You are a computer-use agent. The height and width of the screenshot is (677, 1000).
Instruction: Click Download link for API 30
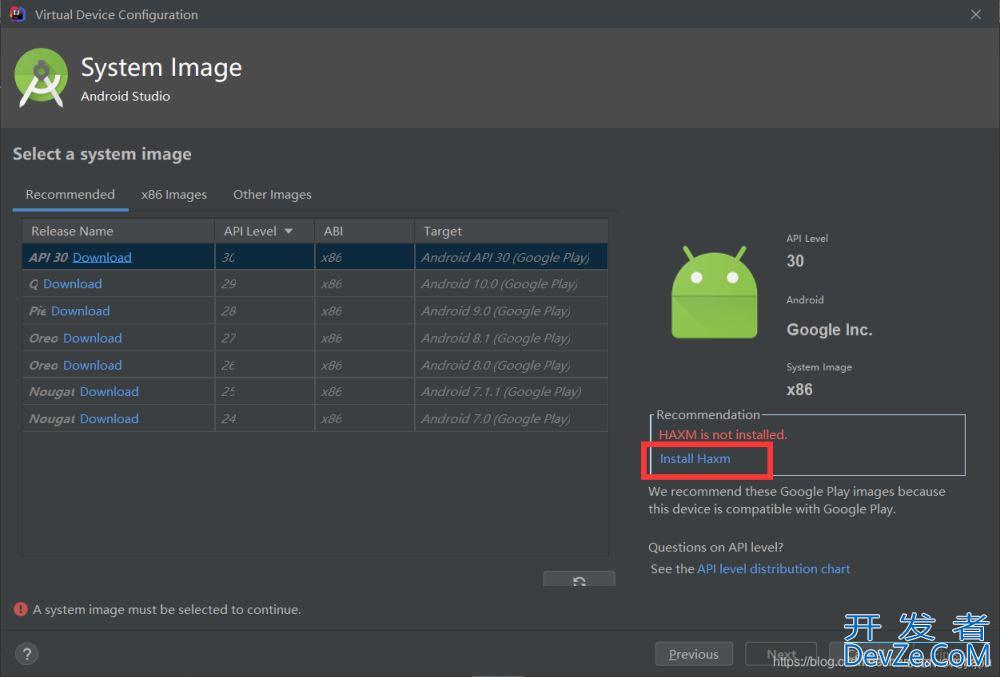tap(102, 257)
